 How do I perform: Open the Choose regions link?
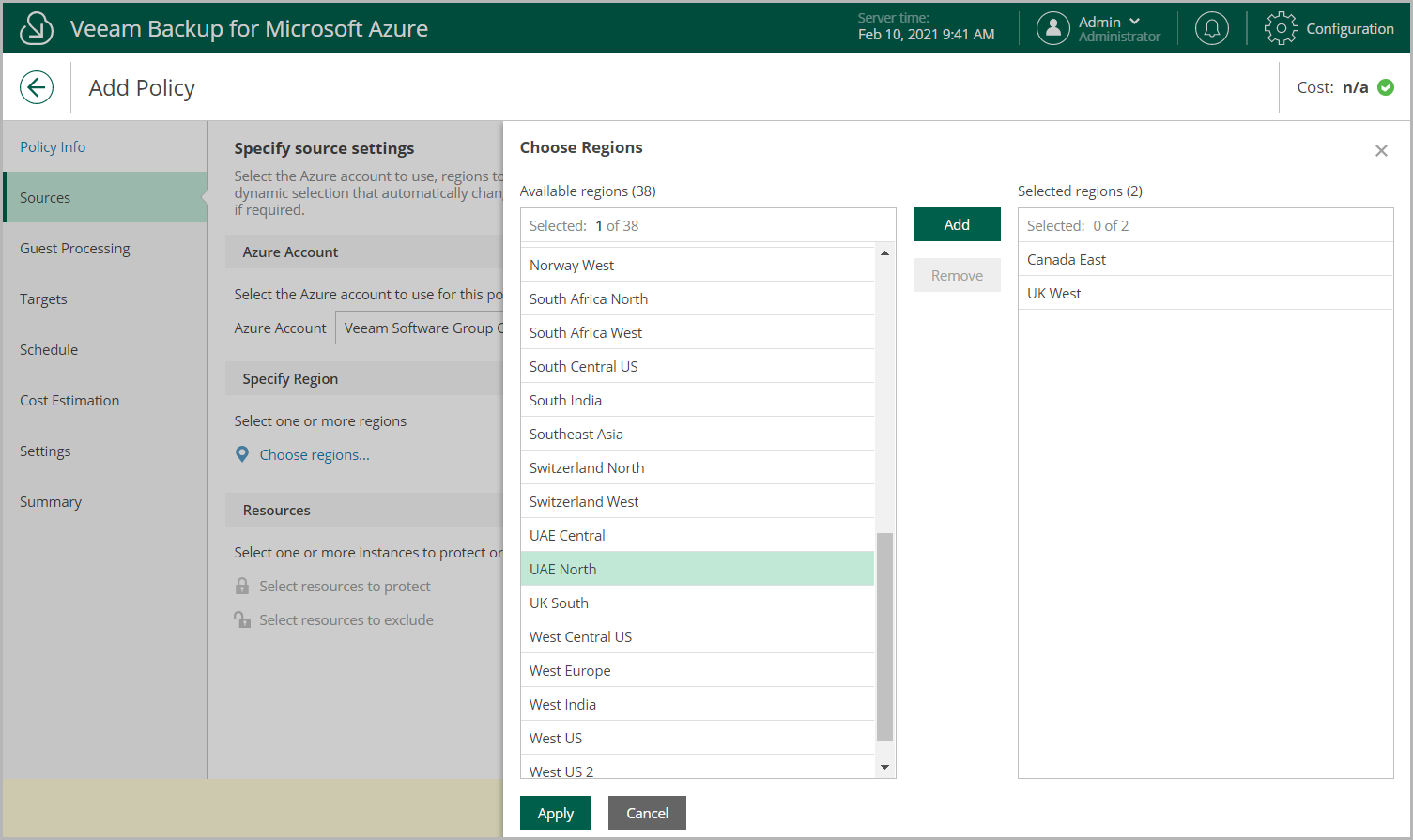315,454
